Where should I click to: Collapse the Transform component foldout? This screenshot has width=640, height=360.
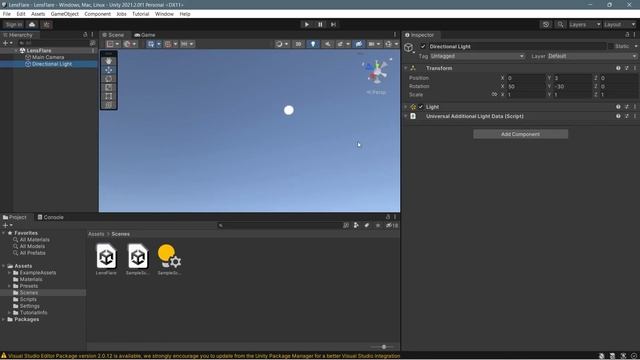406,68
